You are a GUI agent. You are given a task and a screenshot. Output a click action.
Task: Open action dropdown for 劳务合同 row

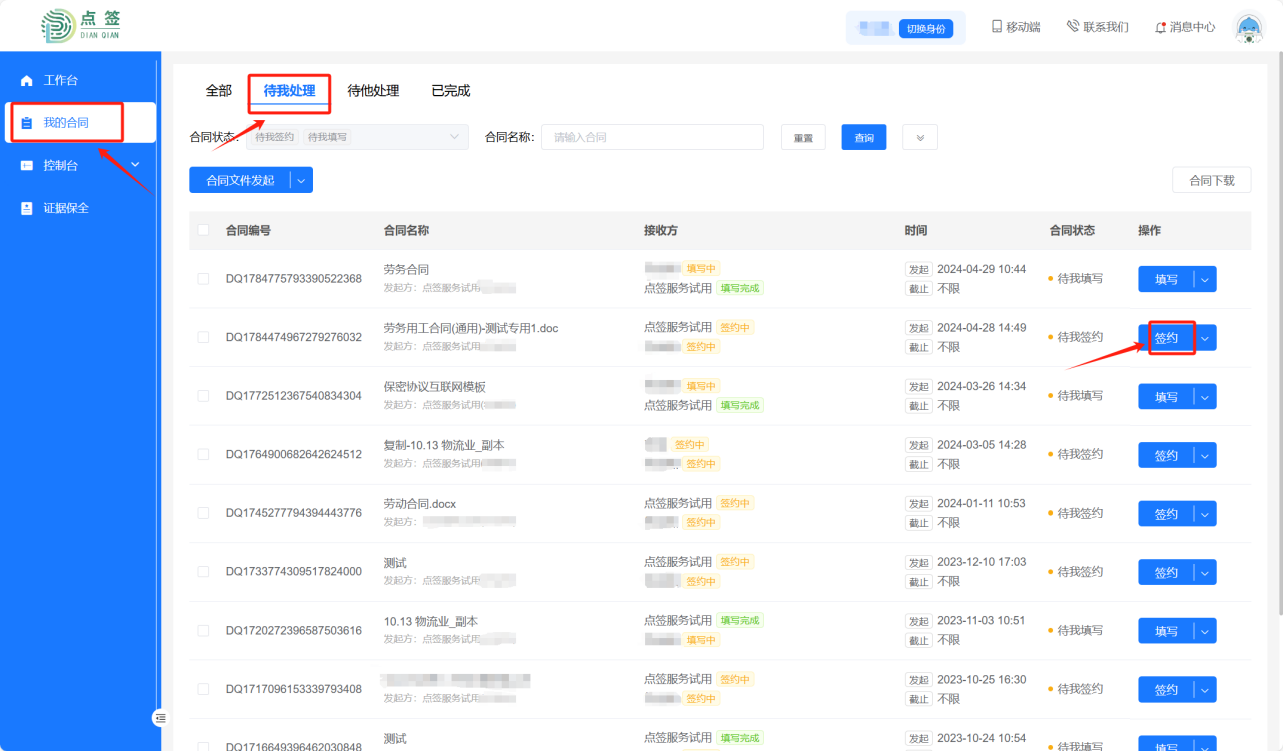pyautogui.click(x=1205, y=279)
